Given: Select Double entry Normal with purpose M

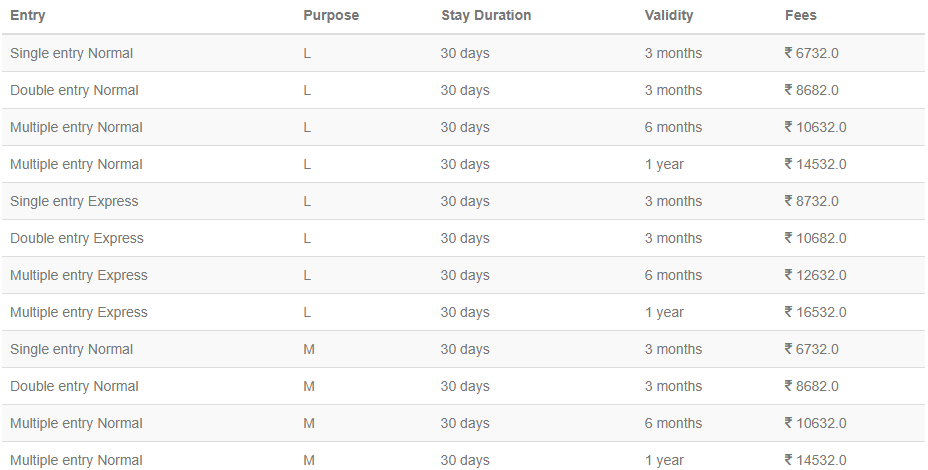Looking at the screenshot, I should [463, 387].
